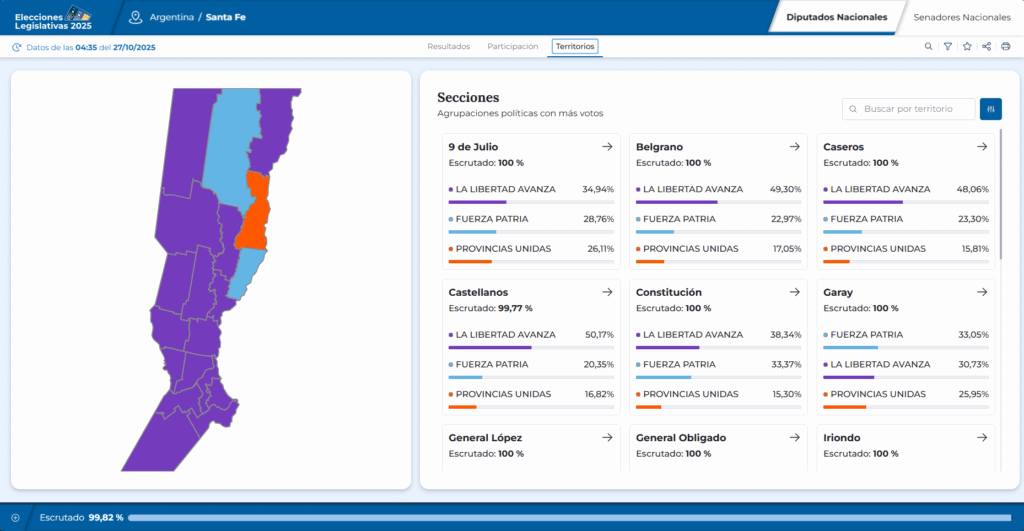Open Garay section details arrow
This screenshot has width=1024, height=531.
point(982,292)
